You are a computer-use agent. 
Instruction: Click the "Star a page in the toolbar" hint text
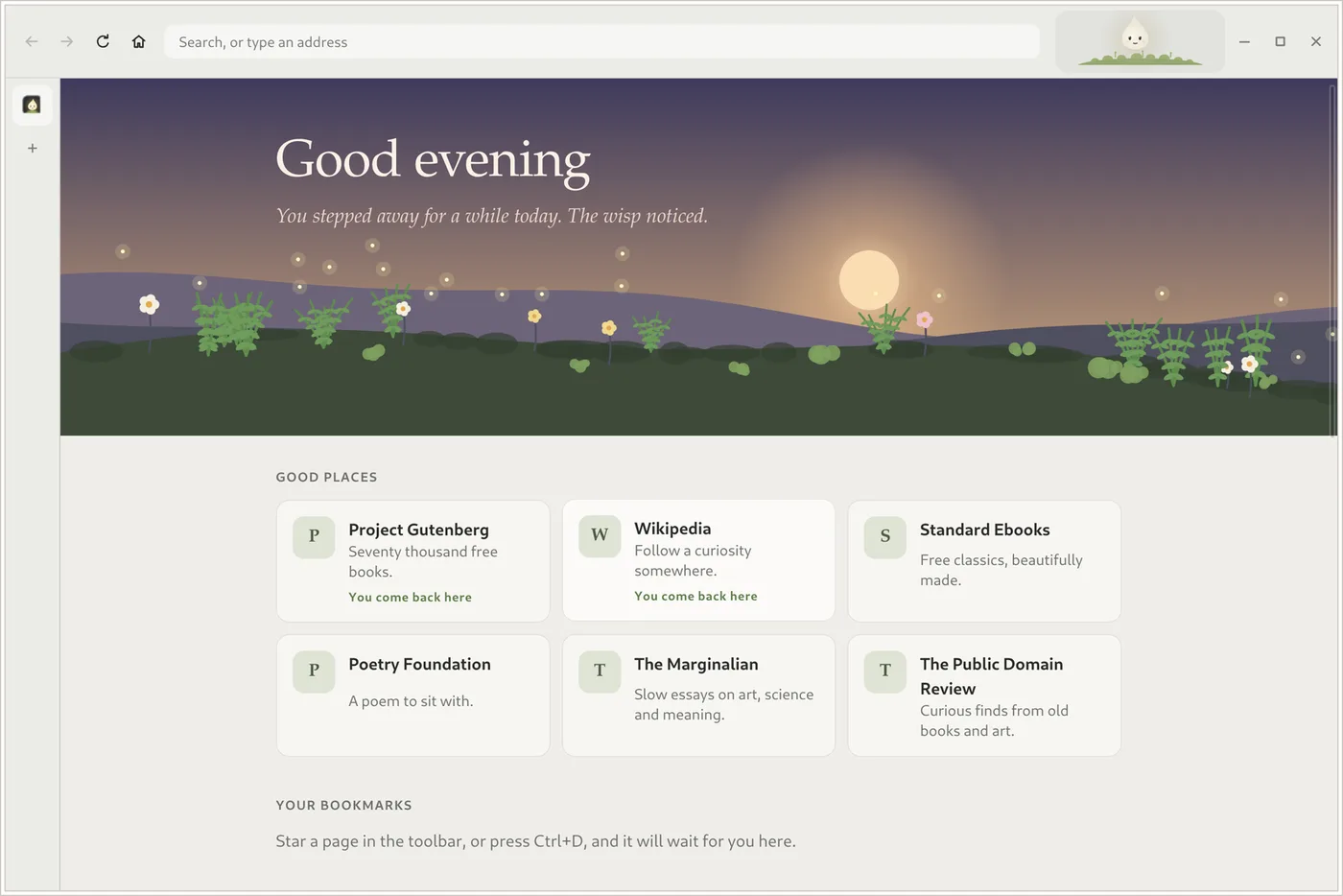536,841
